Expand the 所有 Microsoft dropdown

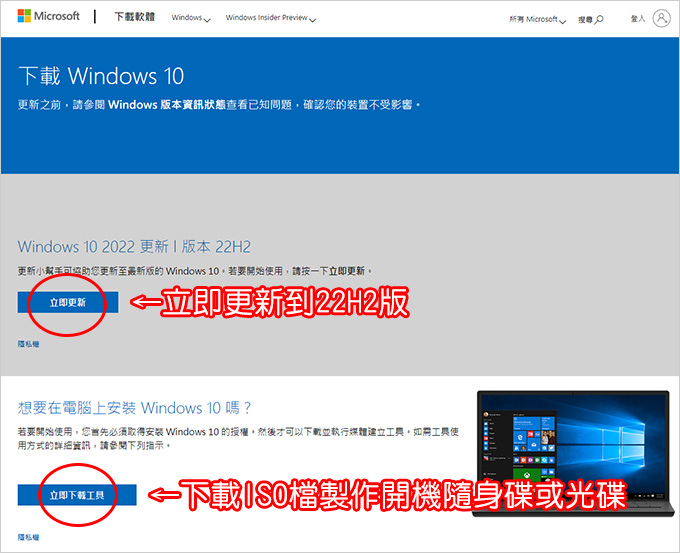[x=537, y=20]
